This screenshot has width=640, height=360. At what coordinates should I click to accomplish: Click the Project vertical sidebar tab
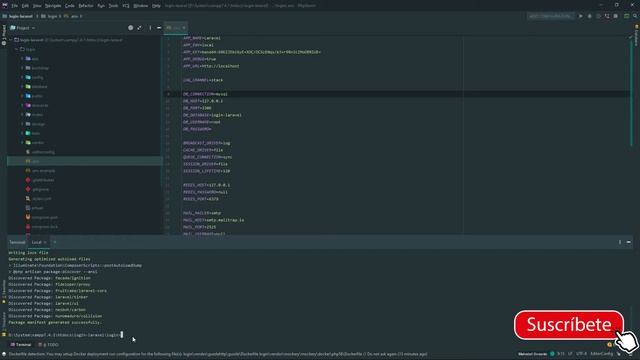(4, 35)
